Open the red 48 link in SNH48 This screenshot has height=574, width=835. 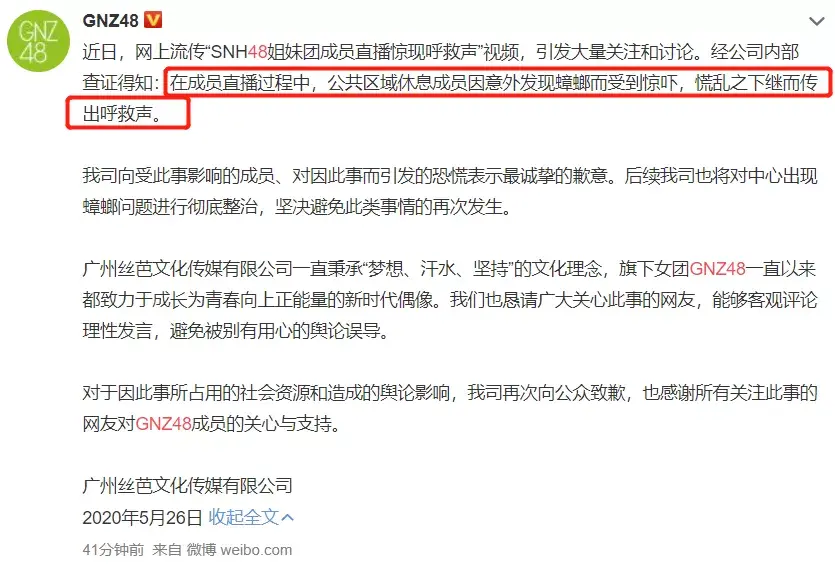(x=257, y=52)
